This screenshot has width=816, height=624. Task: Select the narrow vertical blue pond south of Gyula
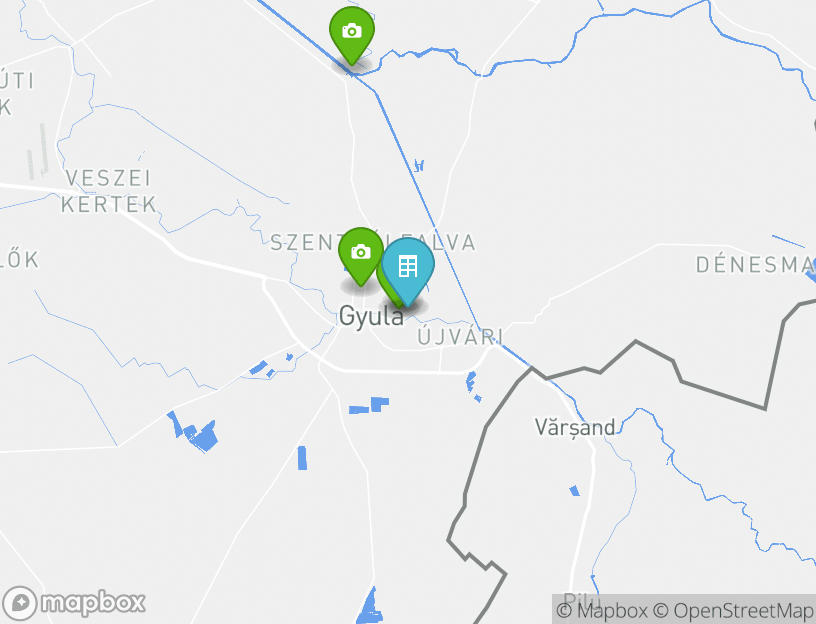coord(302,458)
